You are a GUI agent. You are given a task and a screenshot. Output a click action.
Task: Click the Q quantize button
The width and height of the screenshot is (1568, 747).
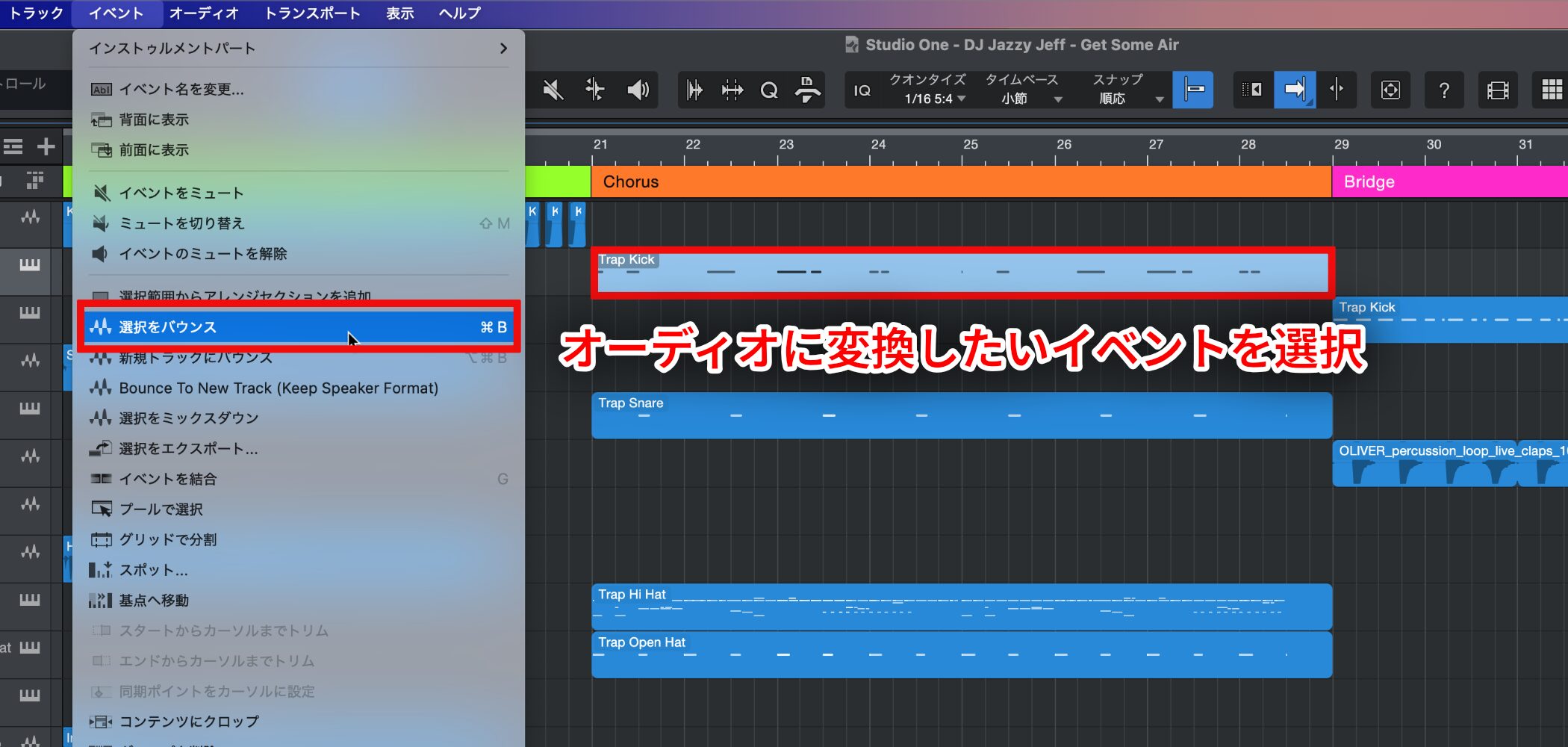point(769,90)
